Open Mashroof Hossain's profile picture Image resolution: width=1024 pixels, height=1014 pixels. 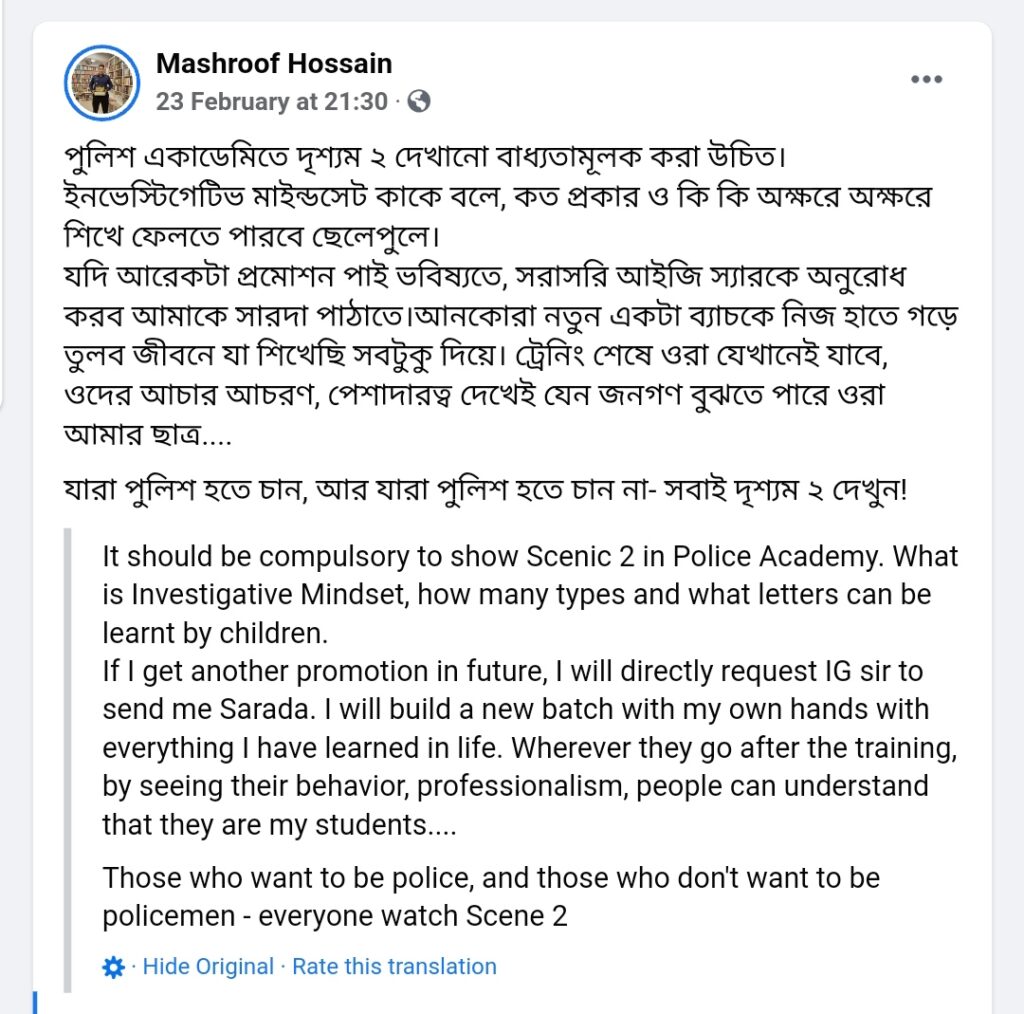[102, 83]
